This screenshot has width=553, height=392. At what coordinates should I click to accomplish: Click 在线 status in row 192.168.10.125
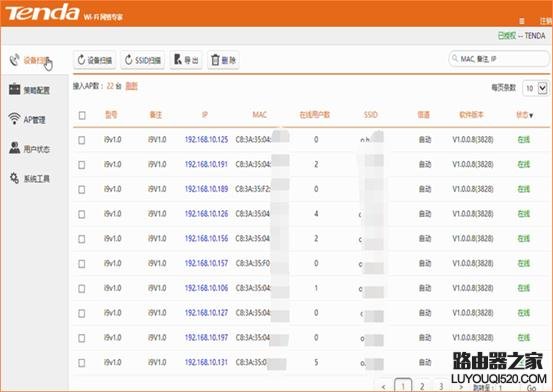click(x=524, y=140)
